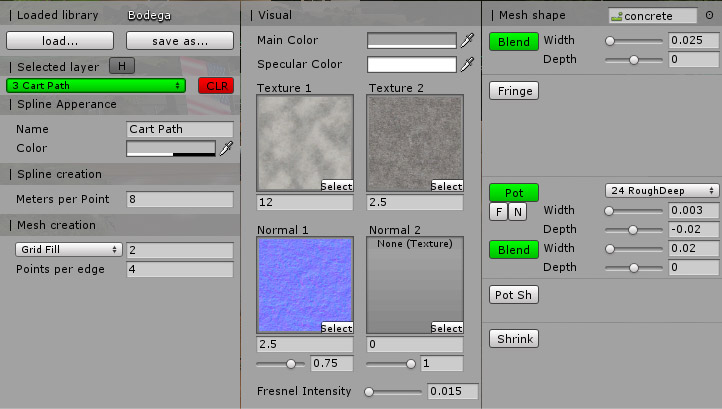Image resolution: width=722 pixels, height=409 pixels.
Task: Toggle the Pot Sh button
Action: coord(514,295)
